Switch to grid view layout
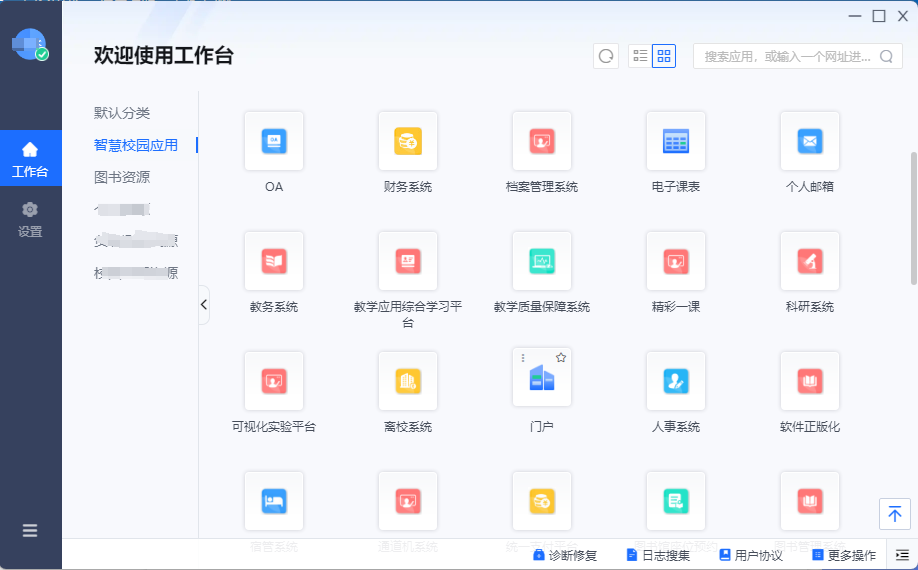The width and height of the screenshot is (918, 570). point(664,56)
